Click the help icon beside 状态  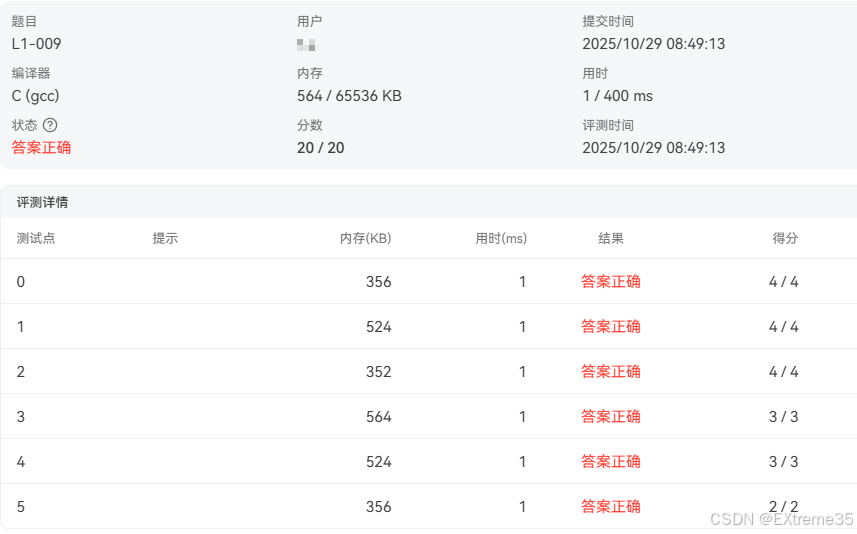click(x=50, y=125)
